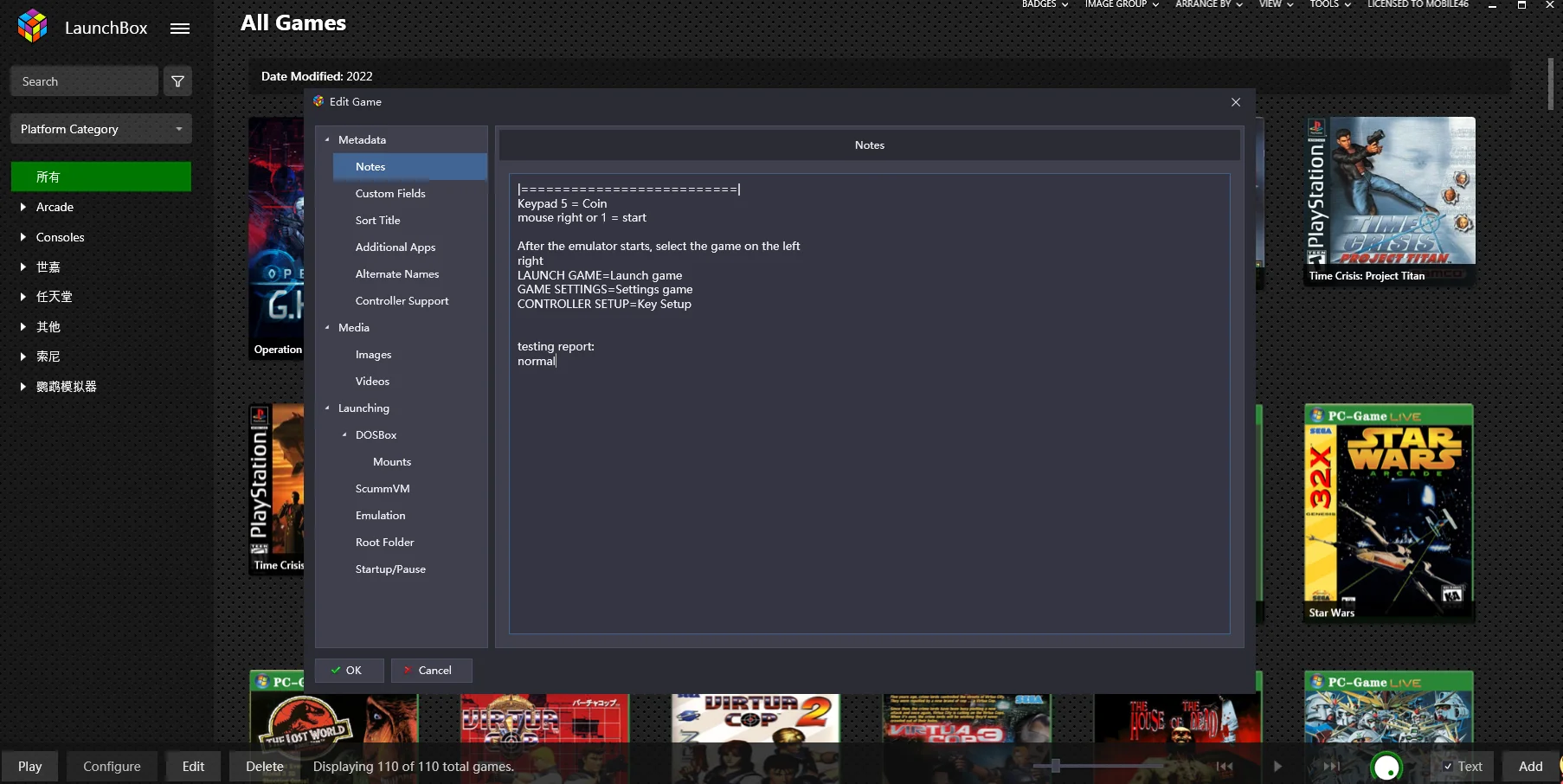
Task: Click the Play button
Action: [29, 767]
